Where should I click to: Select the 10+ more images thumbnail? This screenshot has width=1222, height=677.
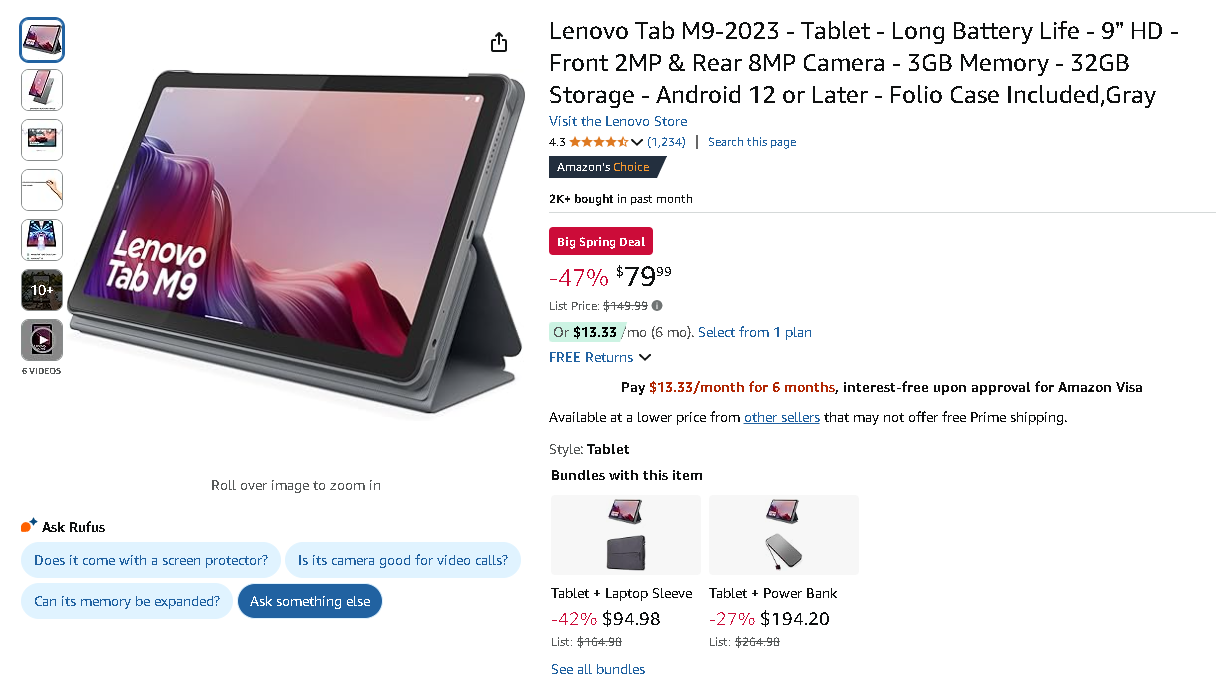42,290
